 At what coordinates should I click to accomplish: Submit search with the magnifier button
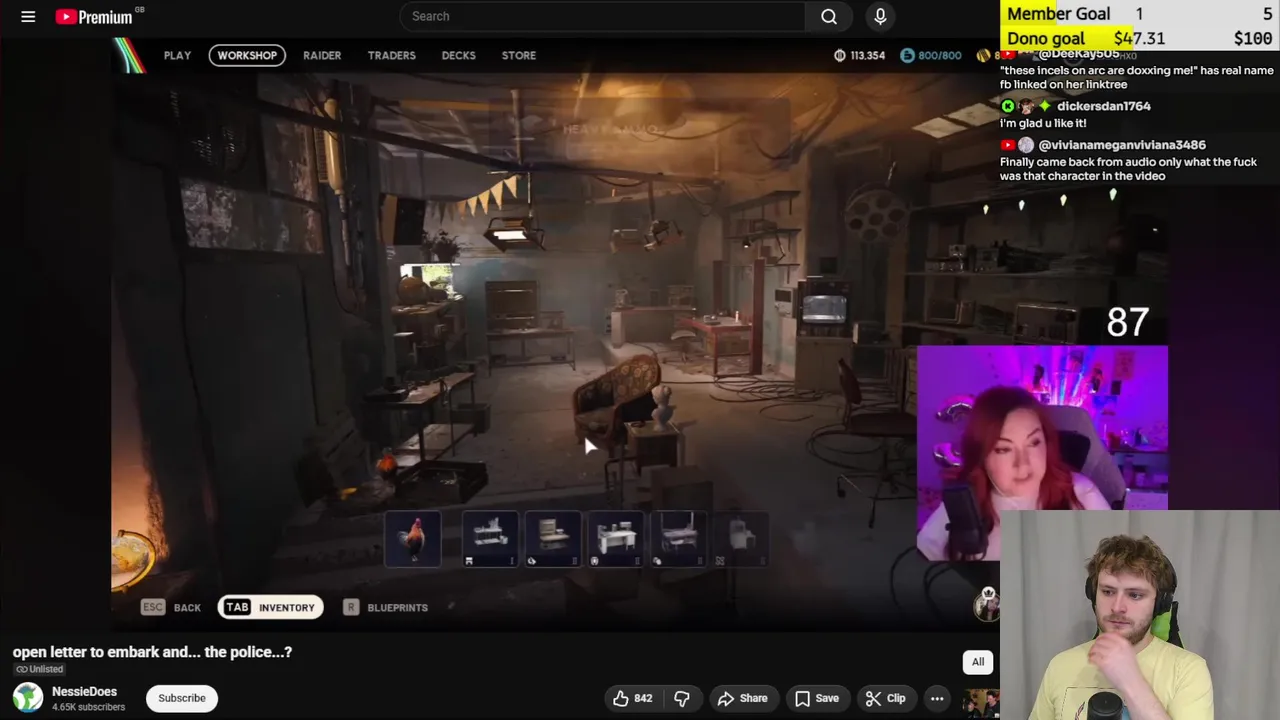coord(829,16)
